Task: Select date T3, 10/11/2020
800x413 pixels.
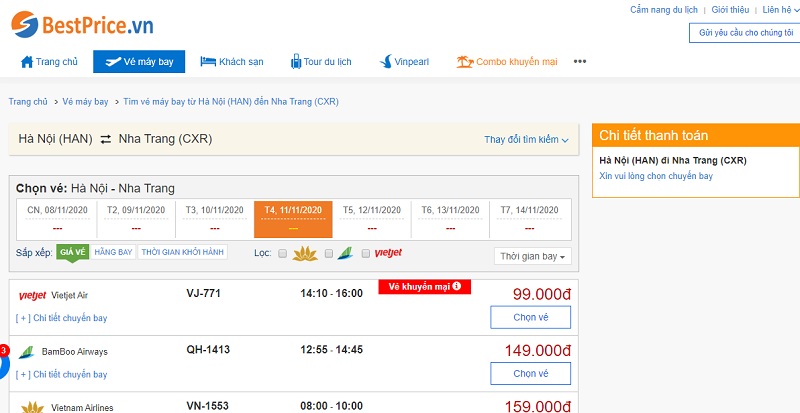Action: (215, 219)
